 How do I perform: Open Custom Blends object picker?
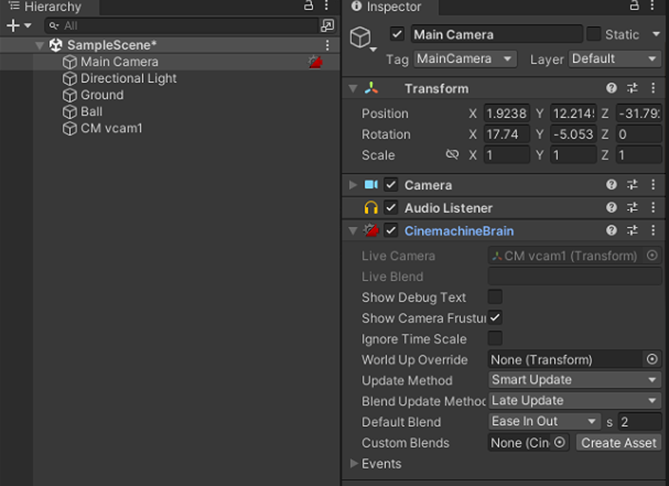pos(560,442)
